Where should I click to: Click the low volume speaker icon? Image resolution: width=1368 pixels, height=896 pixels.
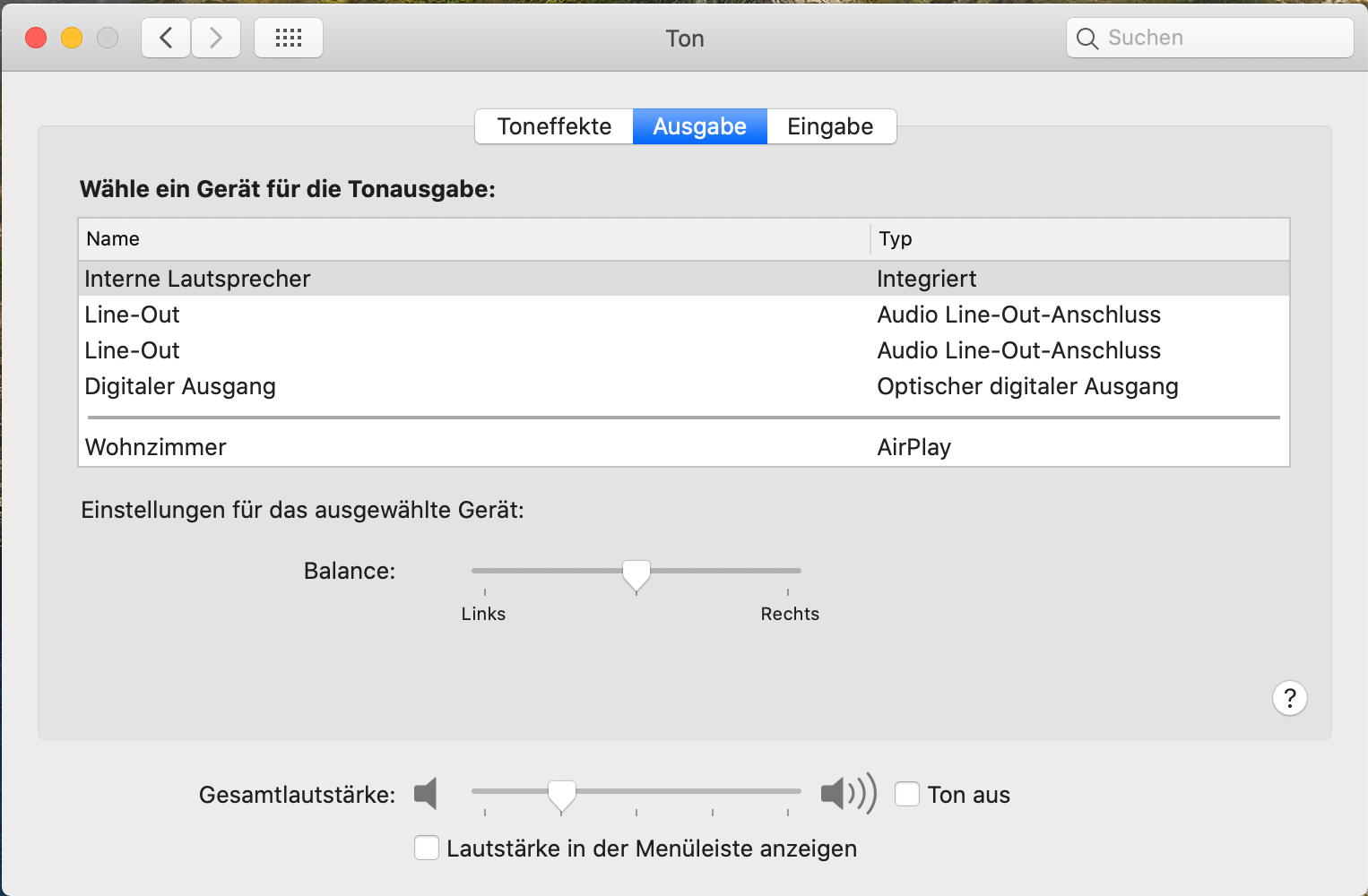(x=426, y=794)
